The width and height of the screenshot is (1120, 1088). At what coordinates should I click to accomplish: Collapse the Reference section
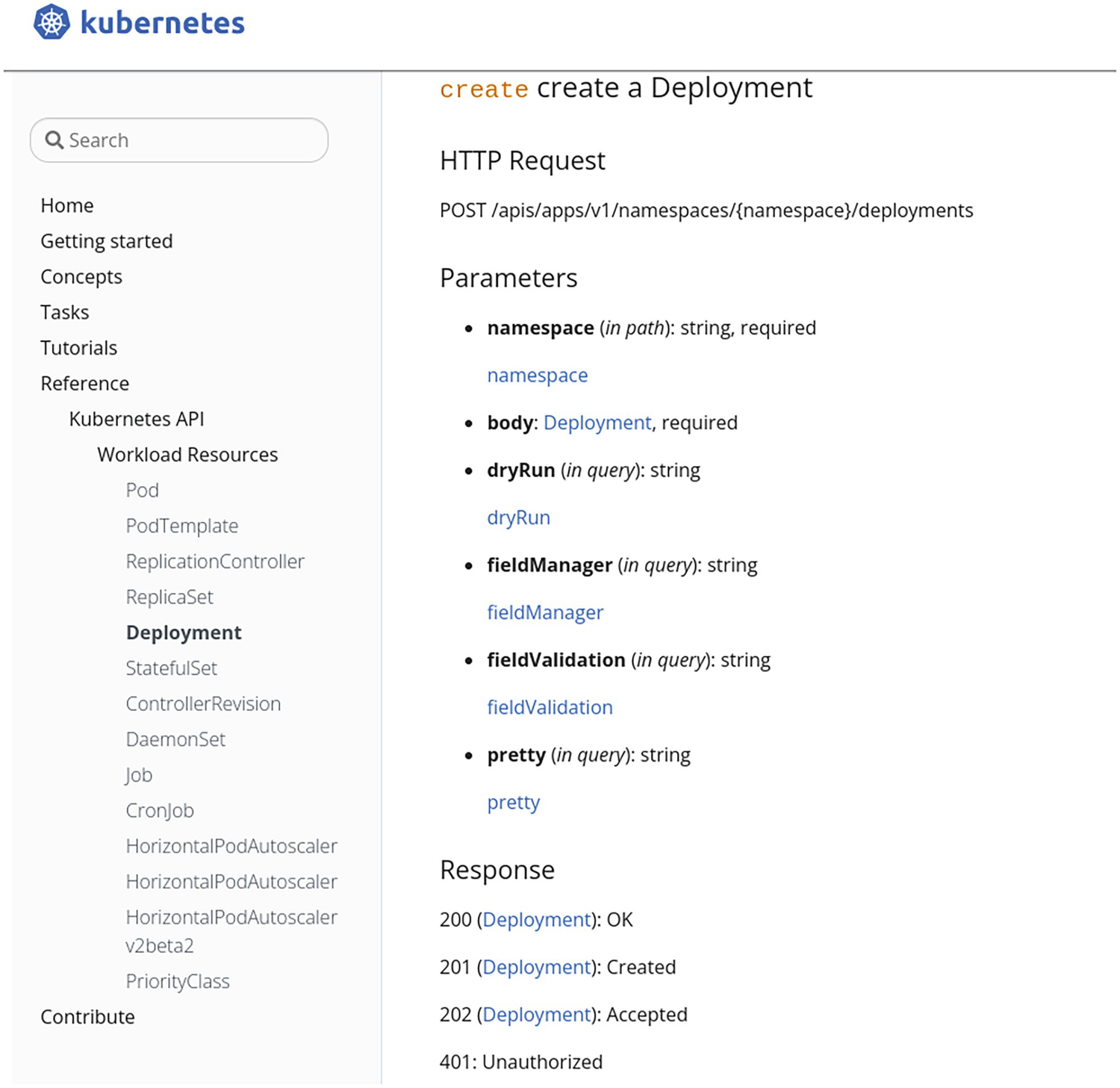point(85,384)
